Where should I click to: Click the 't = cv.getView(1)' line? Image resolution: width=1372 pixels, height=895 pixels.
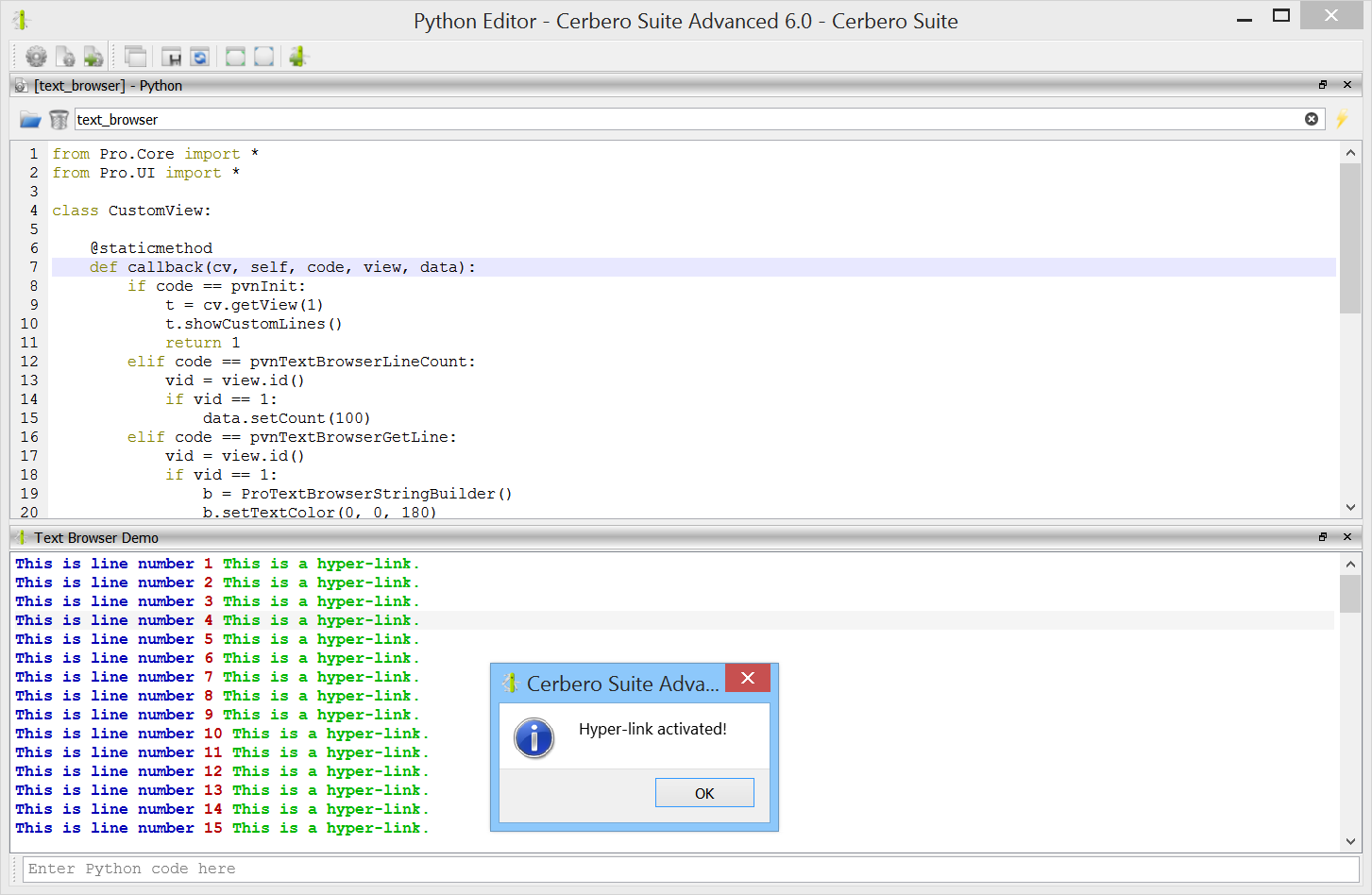[245, 305]
